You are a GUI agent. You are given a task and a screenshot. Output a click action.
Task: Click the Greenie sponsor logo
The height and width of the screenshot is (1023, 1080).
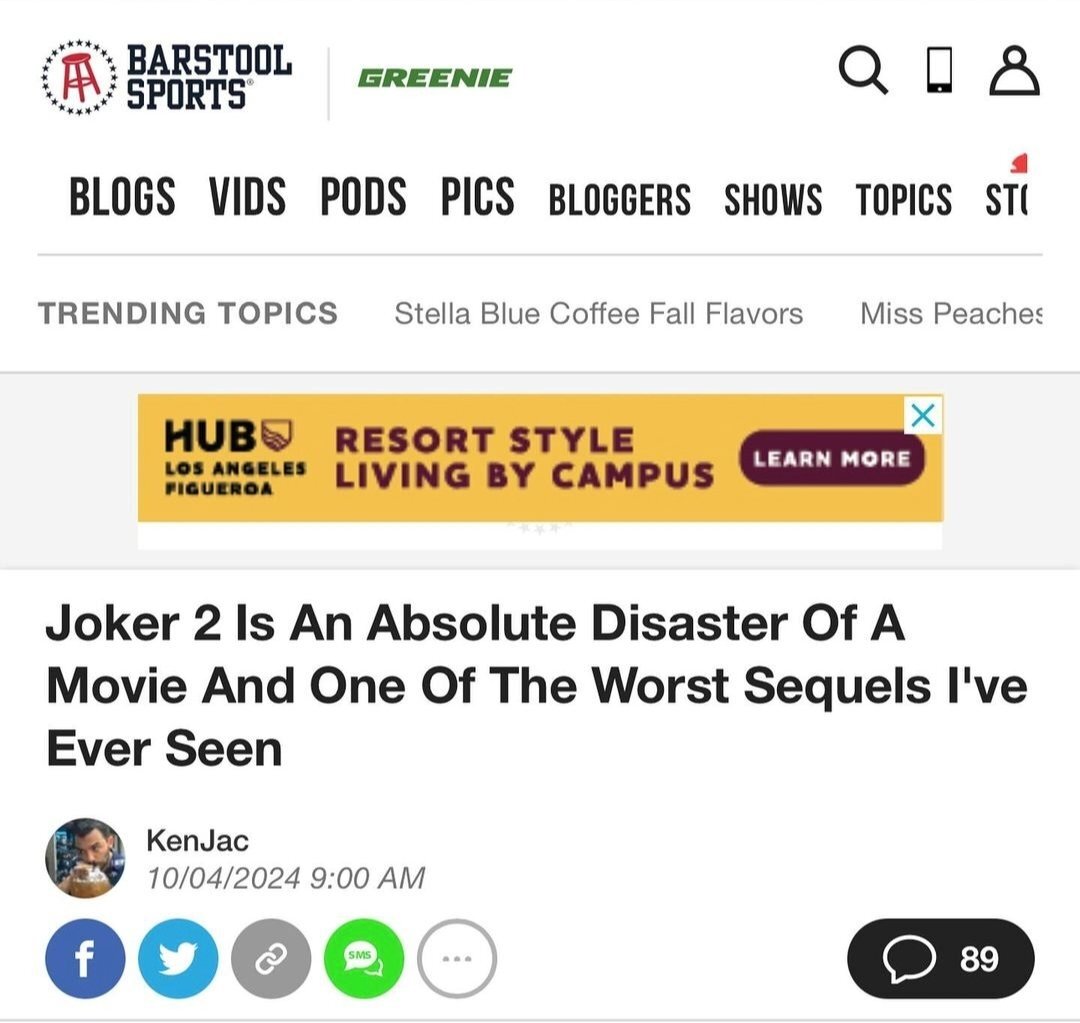(x=434, y=78)
